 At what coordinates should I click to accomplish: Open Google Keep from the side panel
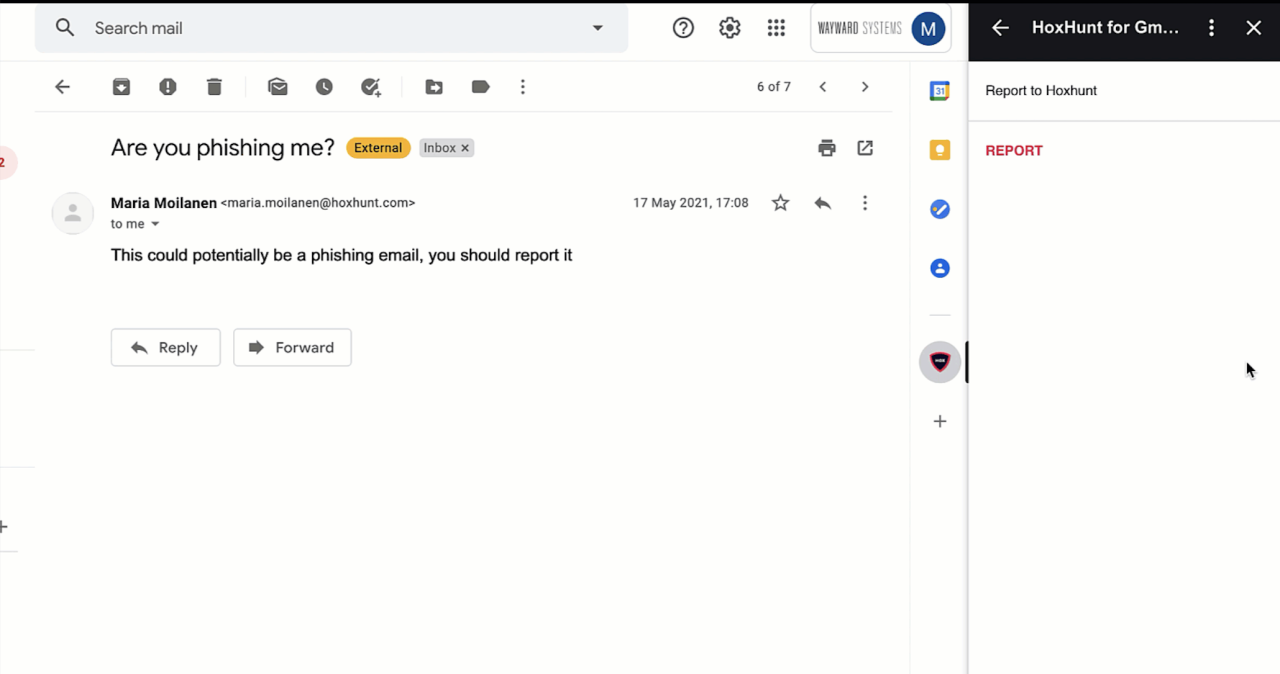pyautogui.click(x=939, y=149)
